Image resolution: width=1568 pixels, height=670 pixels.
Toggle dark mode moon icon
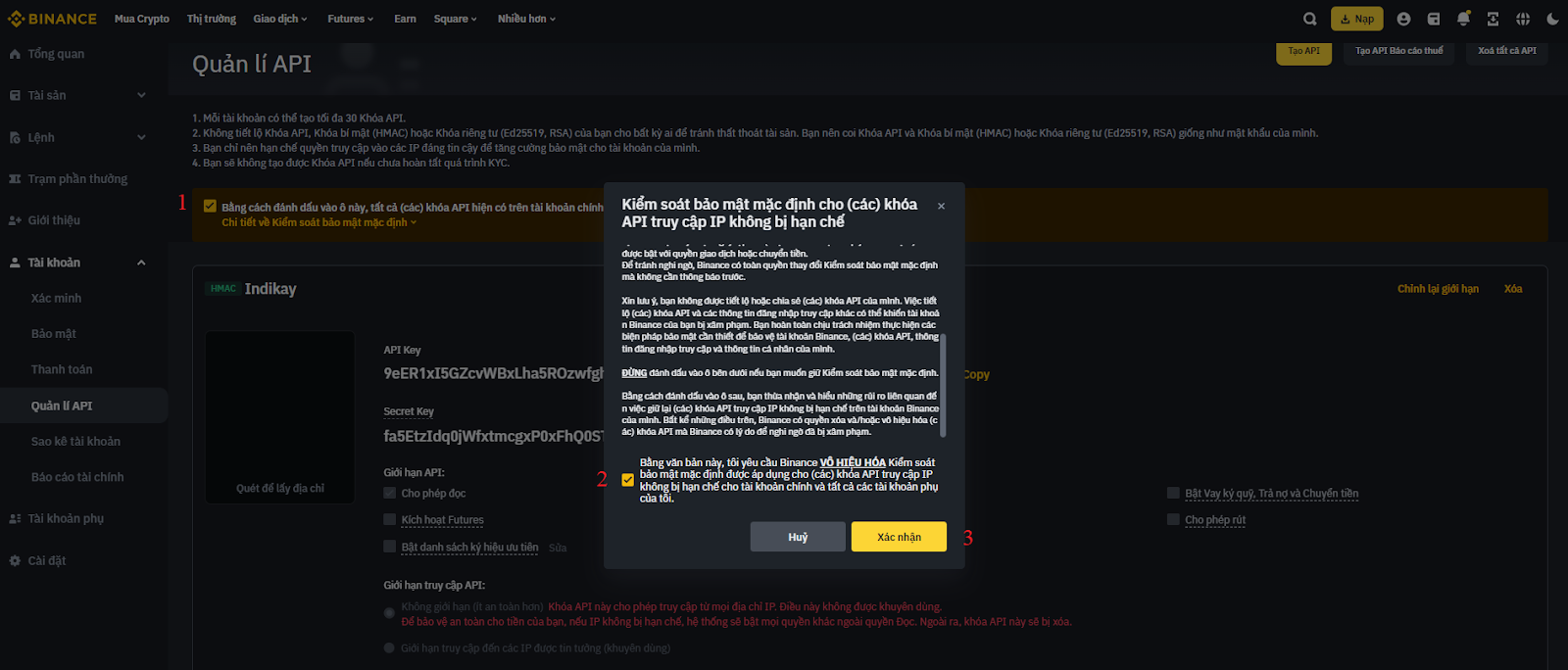[1552, 19]
